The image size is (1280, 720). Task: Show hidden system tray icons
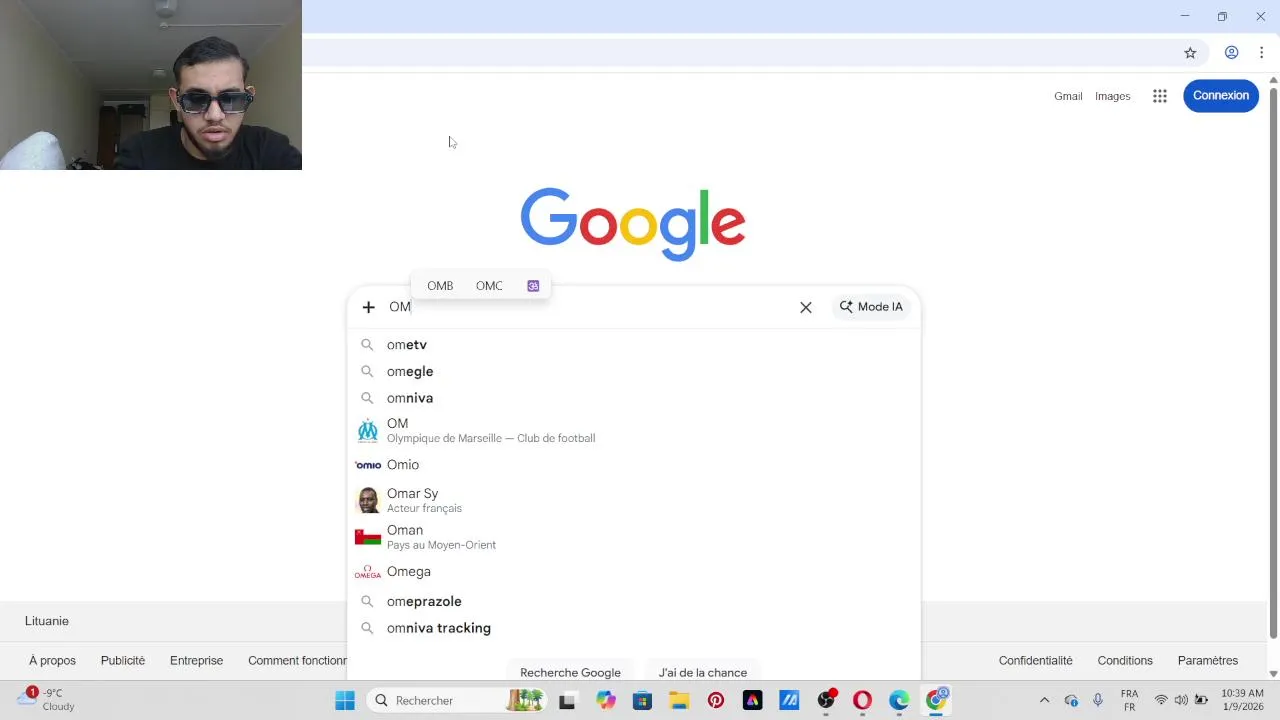point(1044,700)
